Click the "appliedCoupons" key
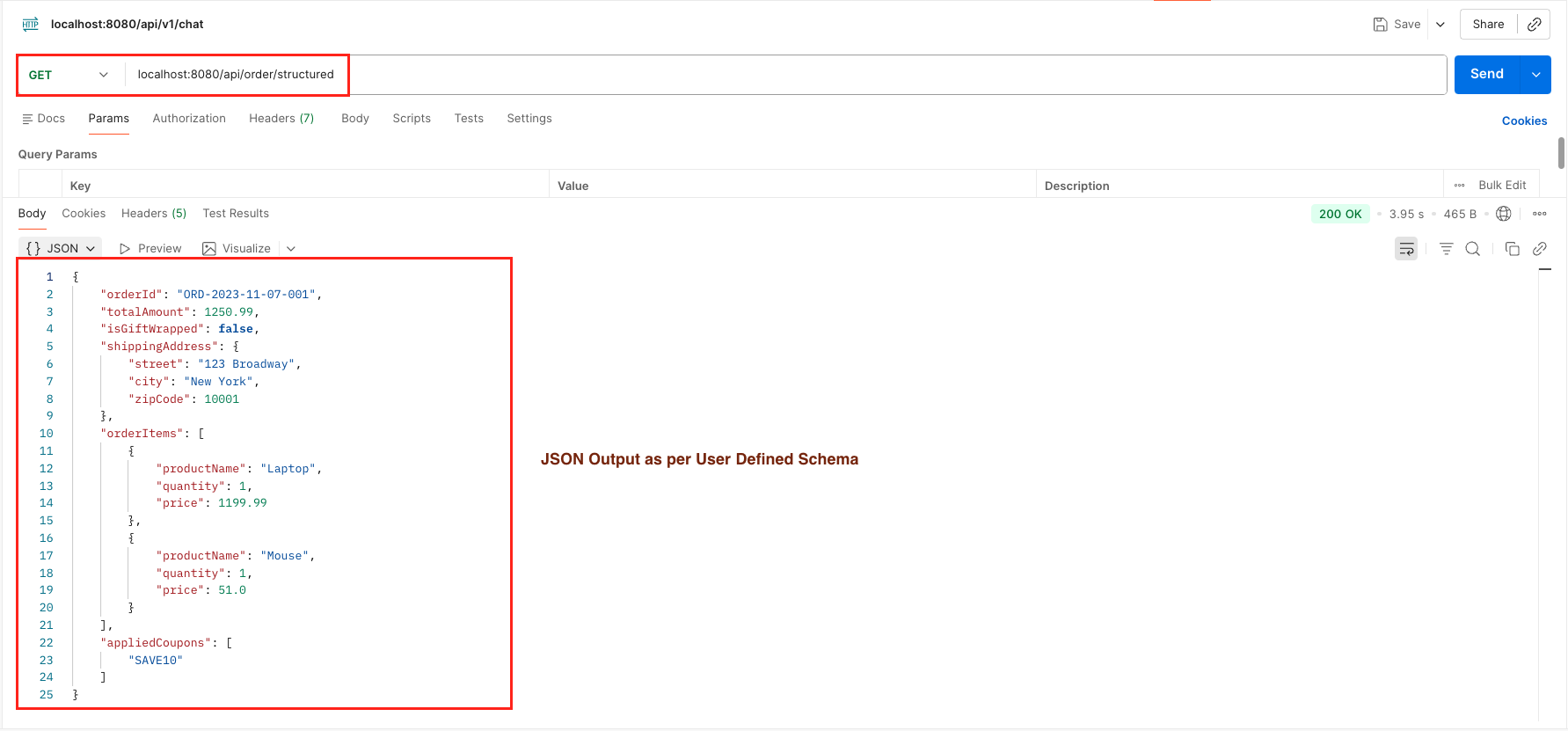Screen dimensions: 1568x731 156,643
